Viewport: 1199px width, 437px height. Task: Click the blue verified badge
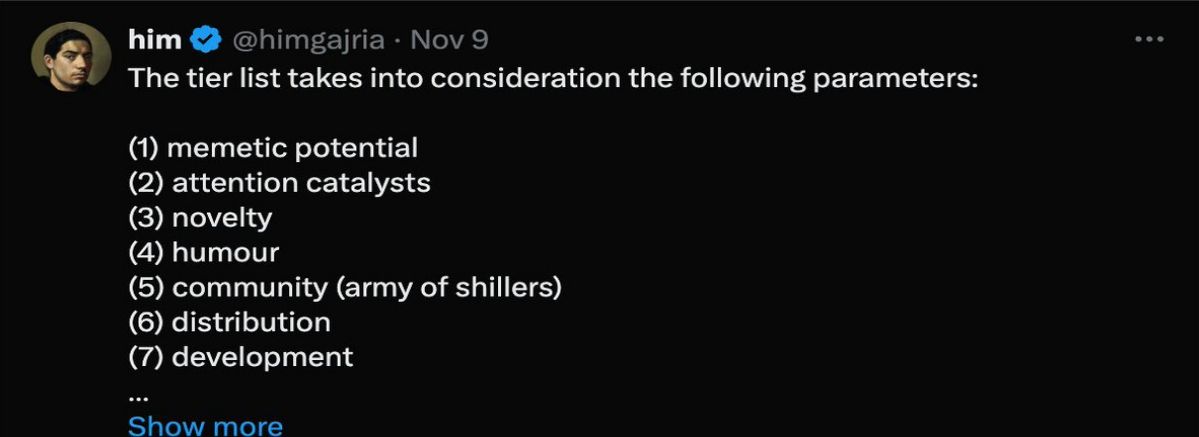(x=206, y=40)
